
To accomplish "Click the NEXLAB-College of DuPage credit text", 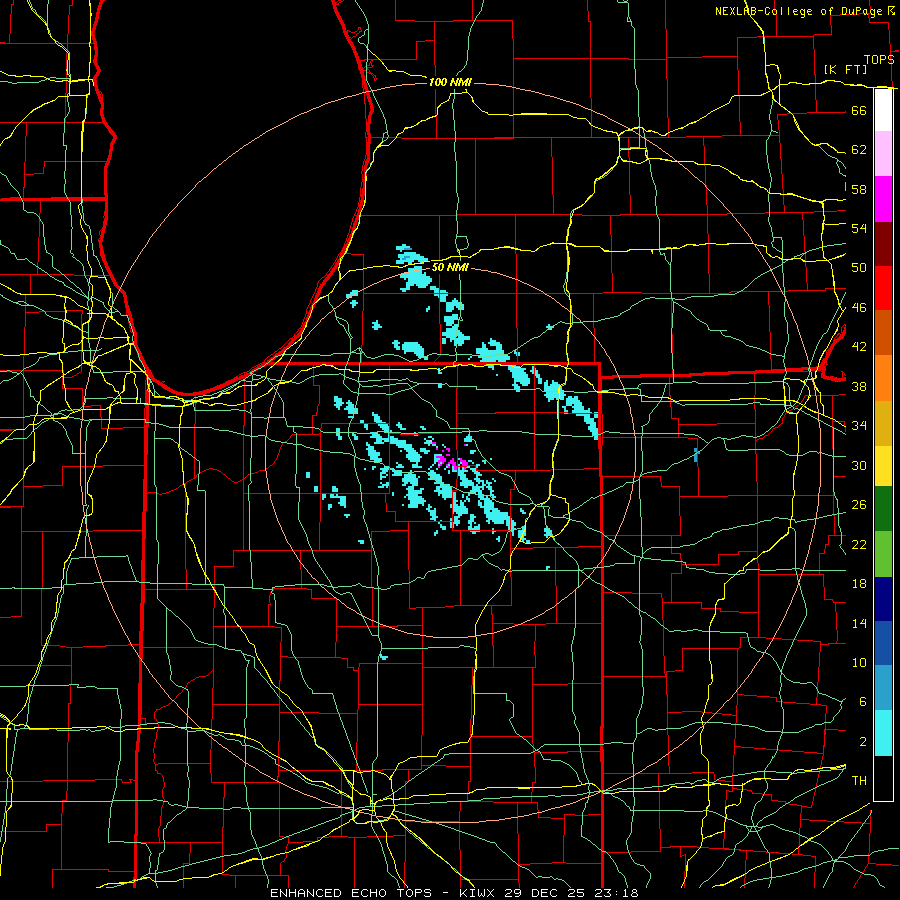I will pos(799,11).
